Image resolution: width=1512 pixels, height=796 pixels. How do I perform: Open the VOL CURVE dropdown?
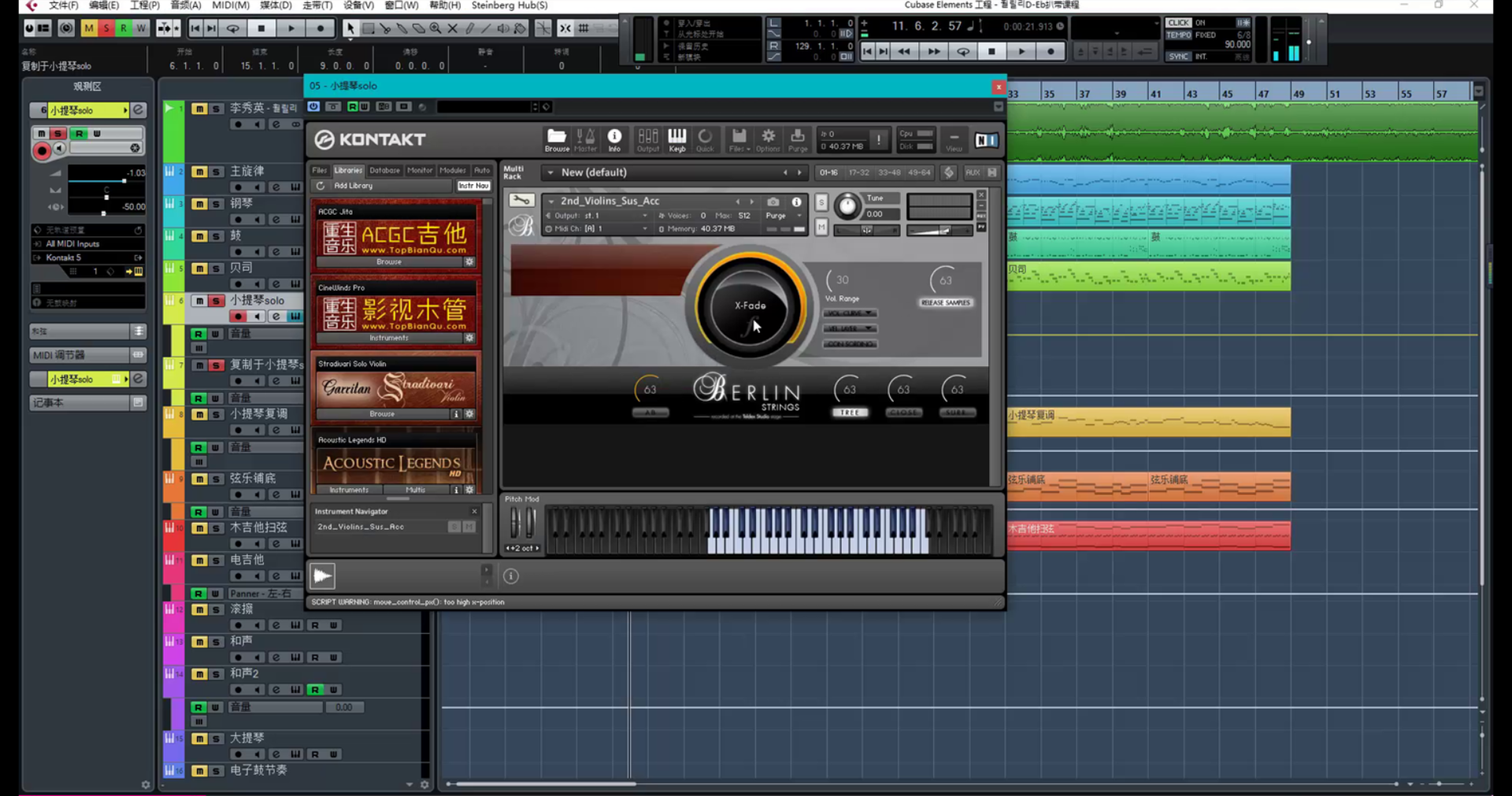(x=850, y=313)
